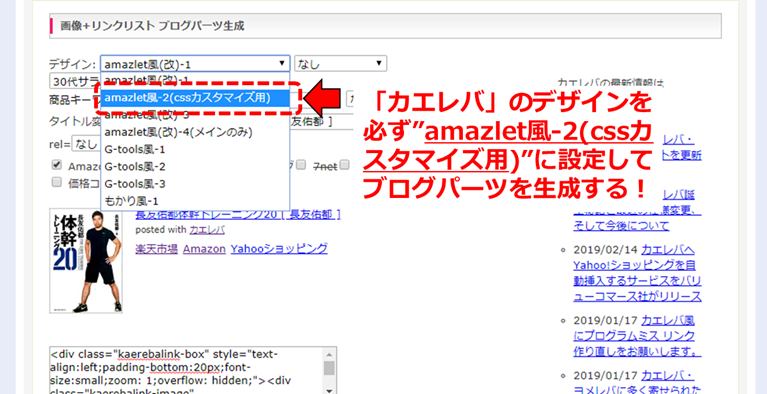Viewport: 767px width, 394px height.
Task: Tick the checkbox left of 7net
Action: coord(301,165)
